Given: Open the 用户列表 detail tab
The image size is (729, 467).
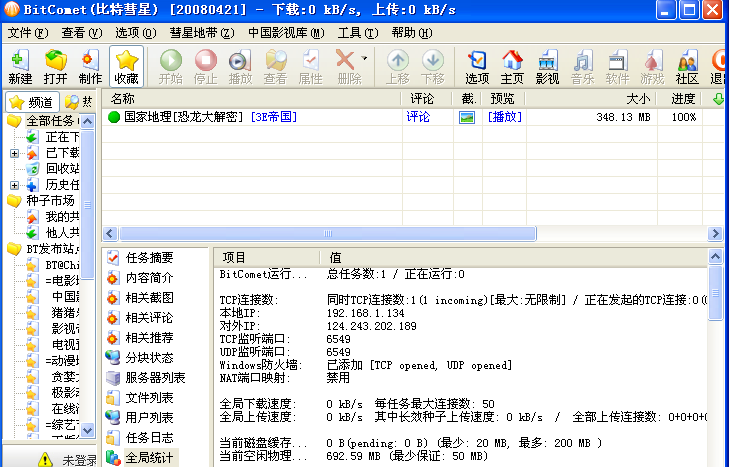Looking at the screenshot, I should [142, 418].
